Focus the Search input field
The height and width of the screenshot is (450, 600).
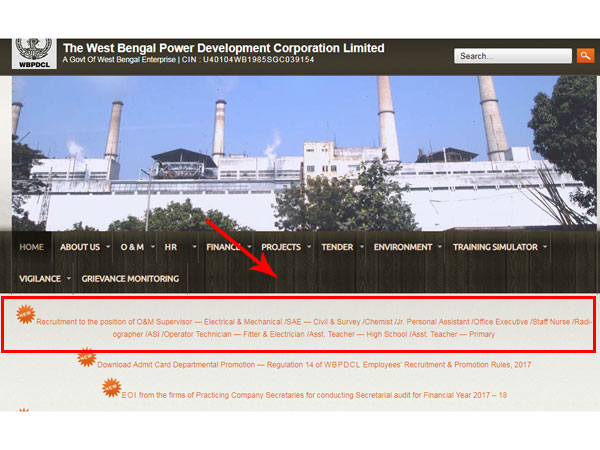tap(513, 56)
